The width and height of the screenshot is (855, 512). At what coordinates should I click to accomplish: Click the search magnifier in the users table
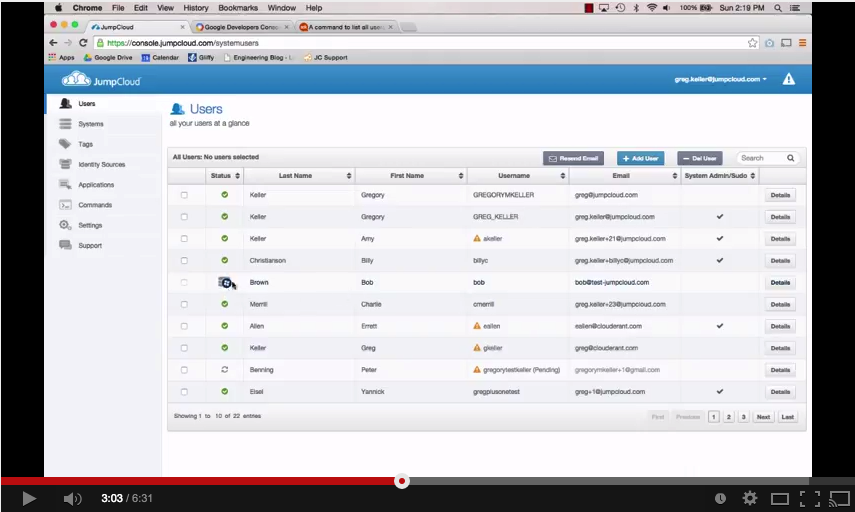coord(790,158)
